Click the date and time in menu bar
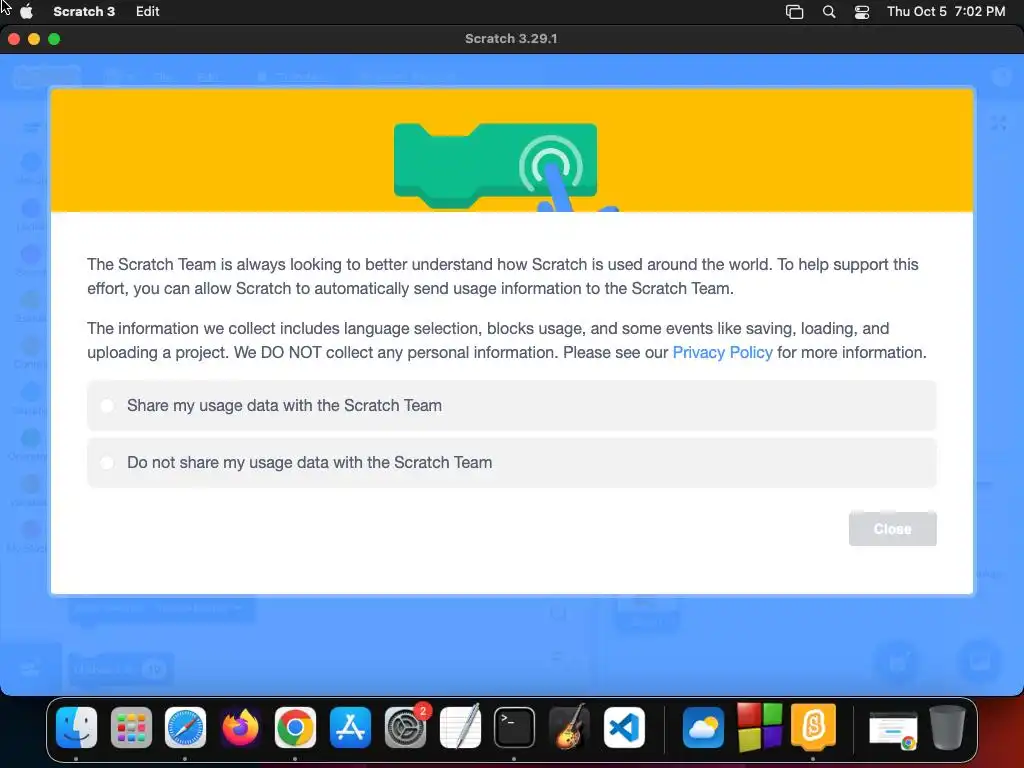The height and width of the screenshot is (768, 1024). coord(946,11)
